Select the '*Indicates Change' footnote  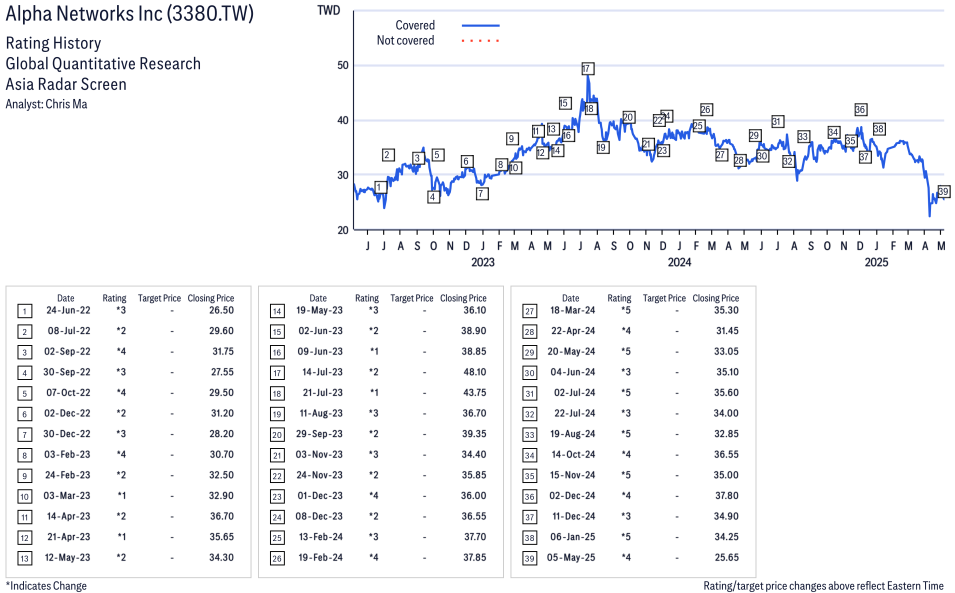(x=46, y=586)
